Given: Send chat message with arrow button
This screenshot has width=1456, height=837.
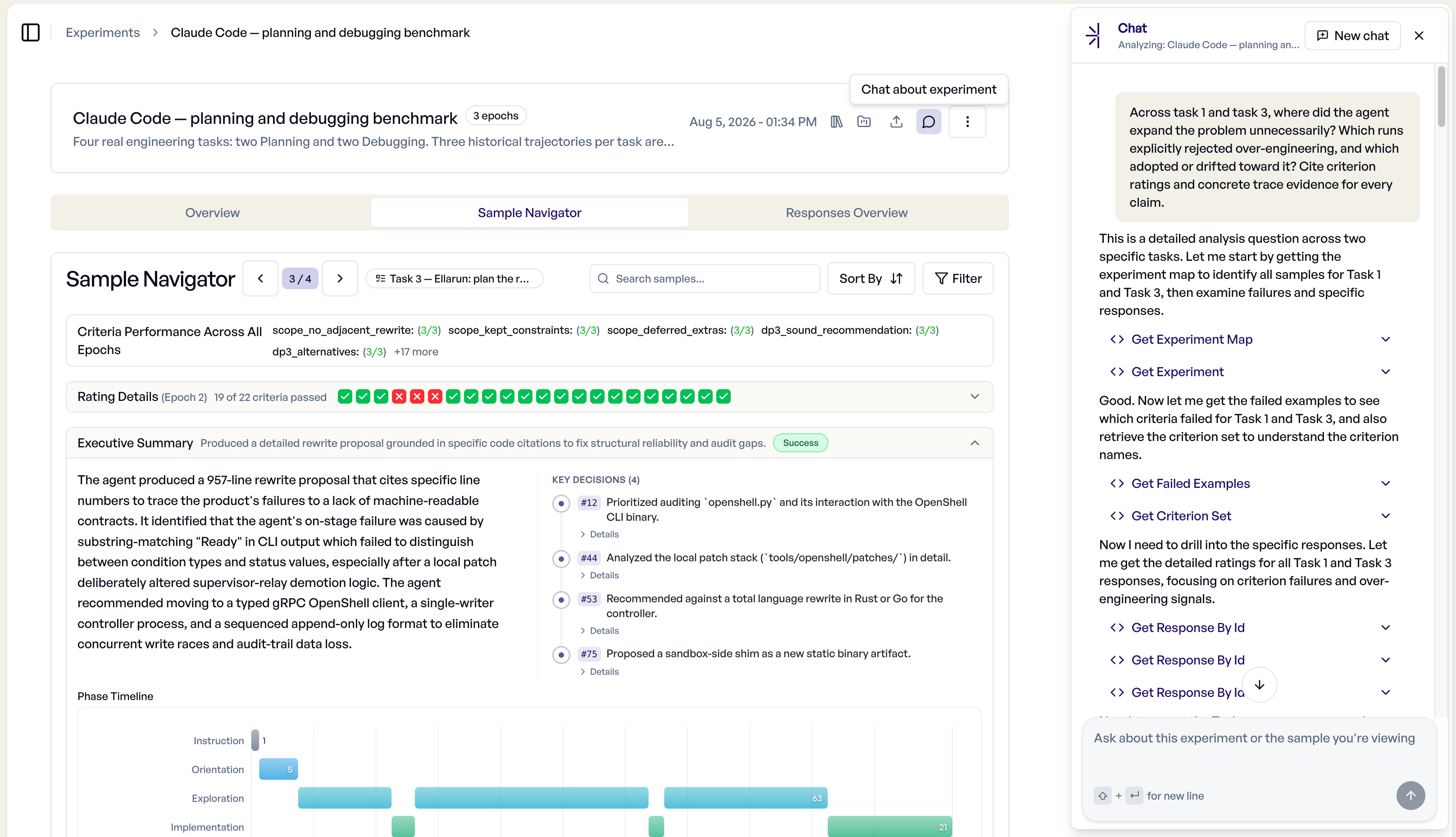Looking at the screenshot, I should click(1410, 796).
